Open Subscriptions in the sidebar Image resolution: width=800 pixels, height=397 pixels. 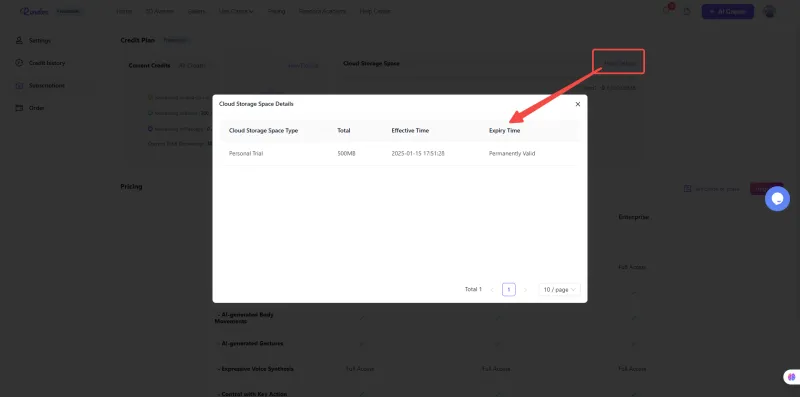point(46,85)
